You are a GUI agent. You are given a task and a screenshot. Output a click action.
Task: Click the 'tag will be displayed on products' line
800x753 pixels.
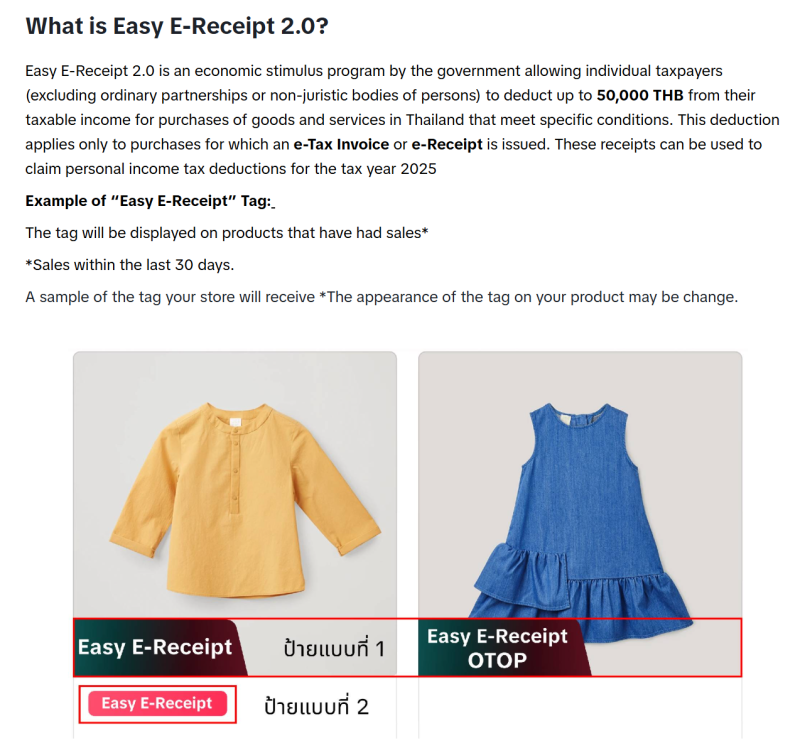point(227,233)
